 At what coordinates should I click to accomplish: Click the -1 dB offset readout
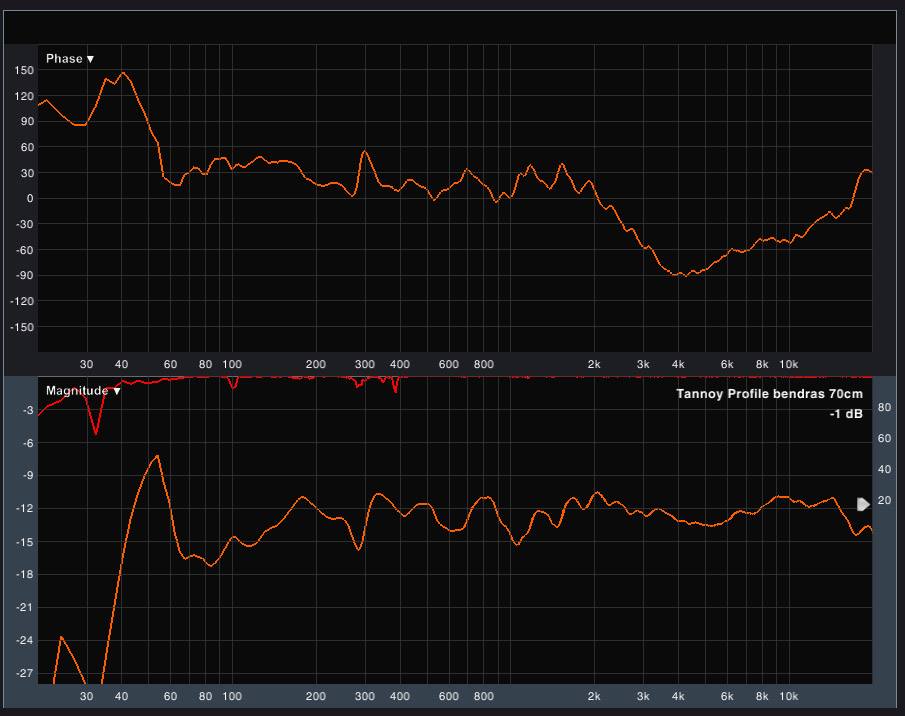pyautogui.click(x=845, y=414)
